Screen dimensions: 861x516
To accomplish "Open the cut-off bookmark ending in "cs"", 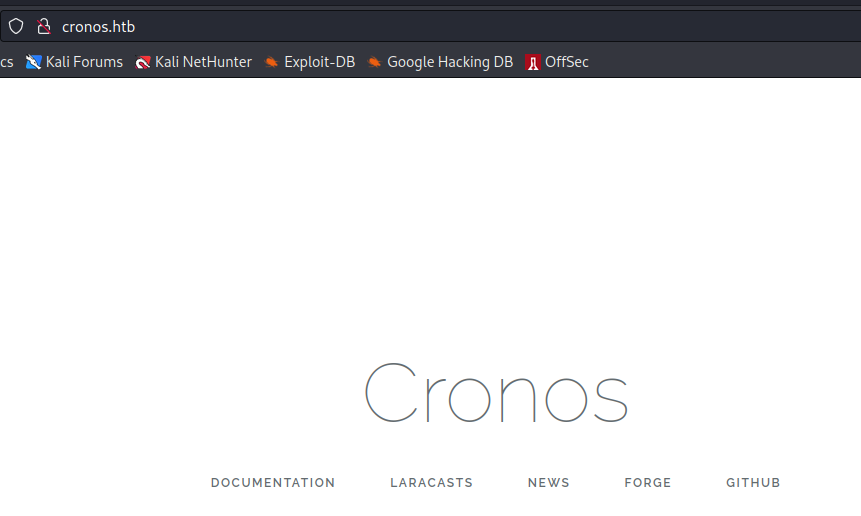I will [x=6, y=62].
